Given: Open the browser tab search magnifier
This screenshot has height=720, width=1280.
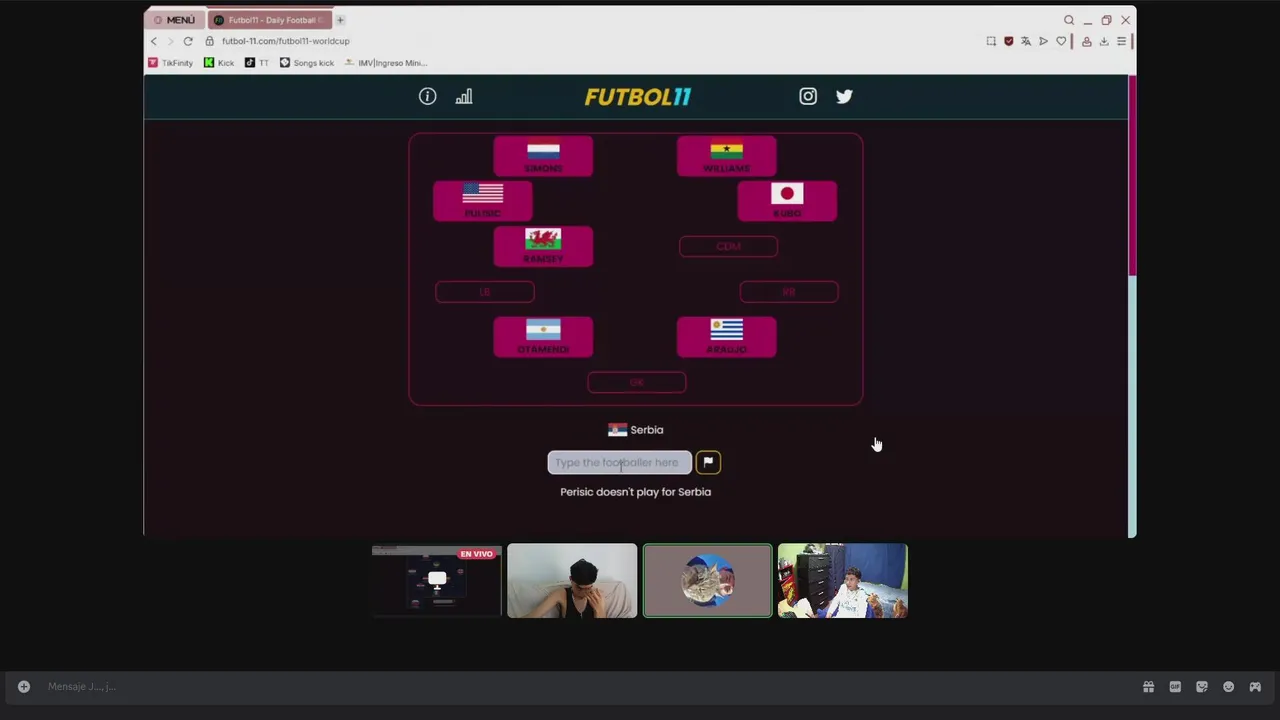Looking at the screenshot, I should (1069, 20).
